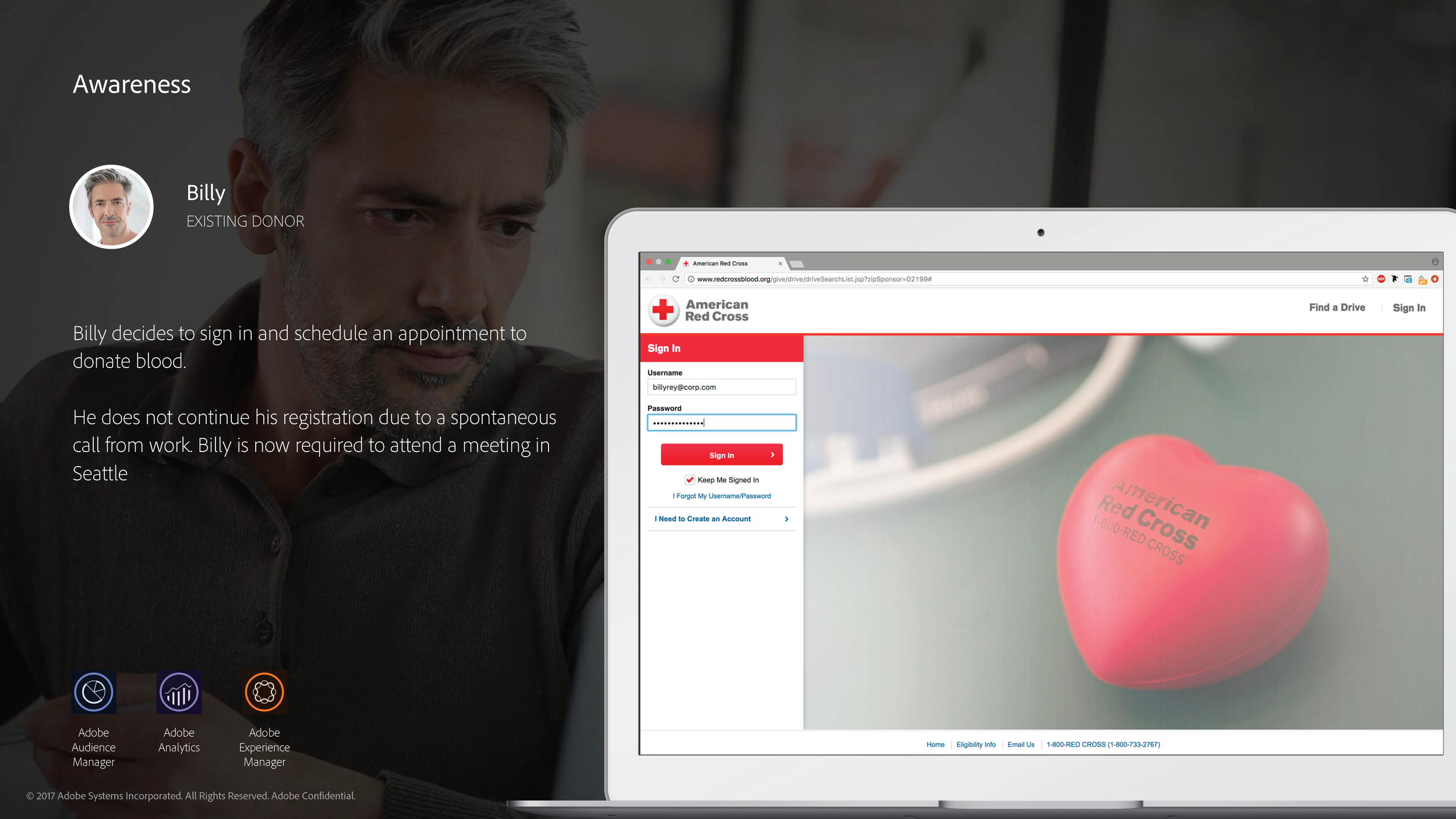Click the Adobe Analytics icon
The image size is (1456, 819).
(178, 692)
